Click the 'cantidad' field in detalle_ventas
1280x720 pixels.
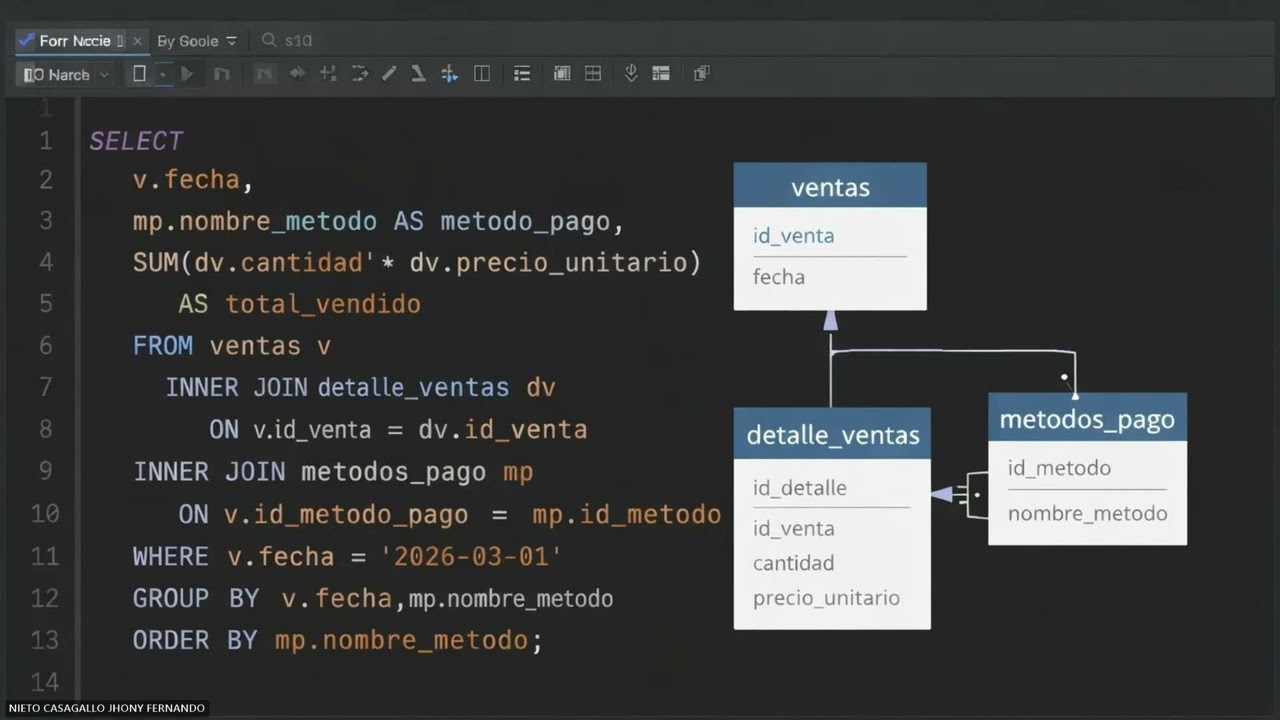(x=793, y=563)
